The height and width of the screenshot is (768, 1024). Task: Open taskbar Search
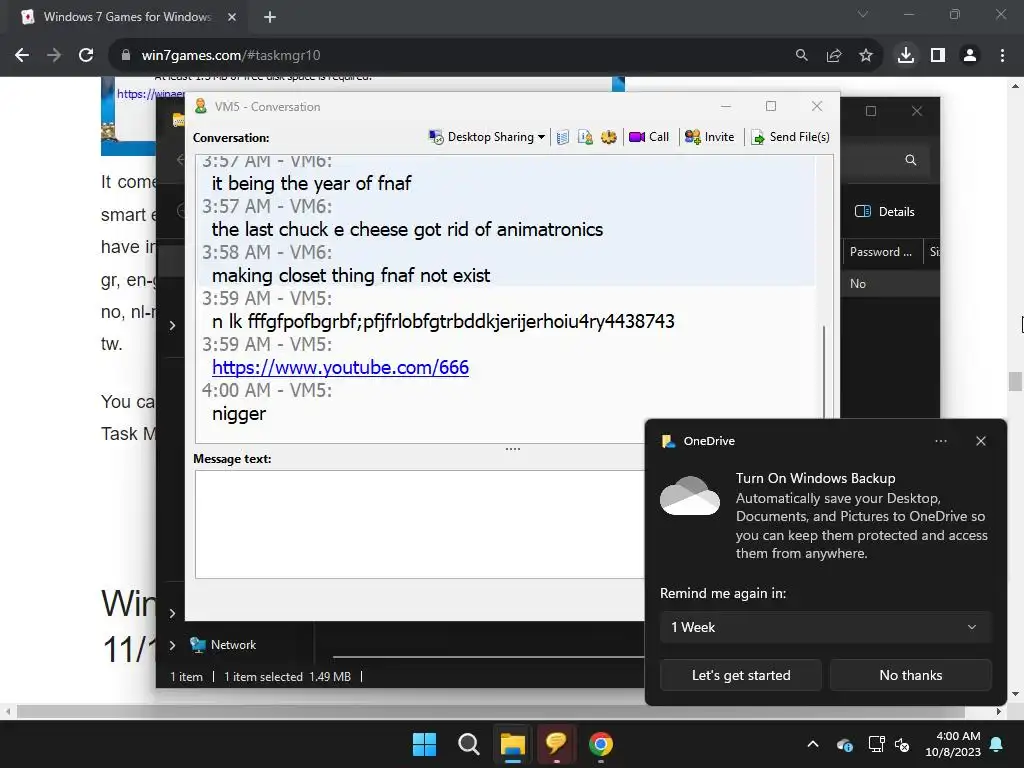(468, 744)
